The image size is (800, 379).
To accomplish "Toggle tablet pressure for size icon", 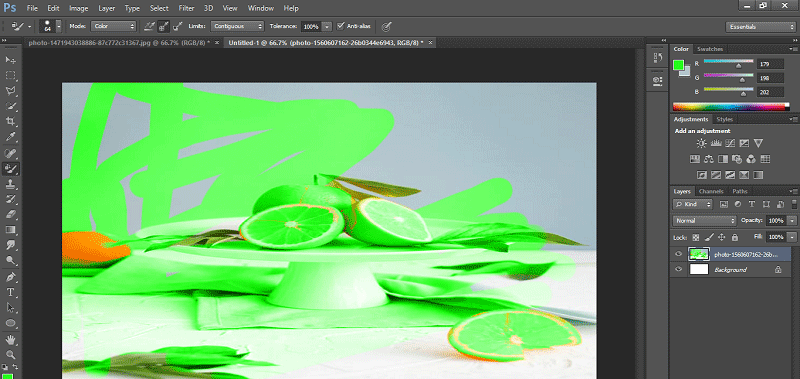I will click(387, 26).
